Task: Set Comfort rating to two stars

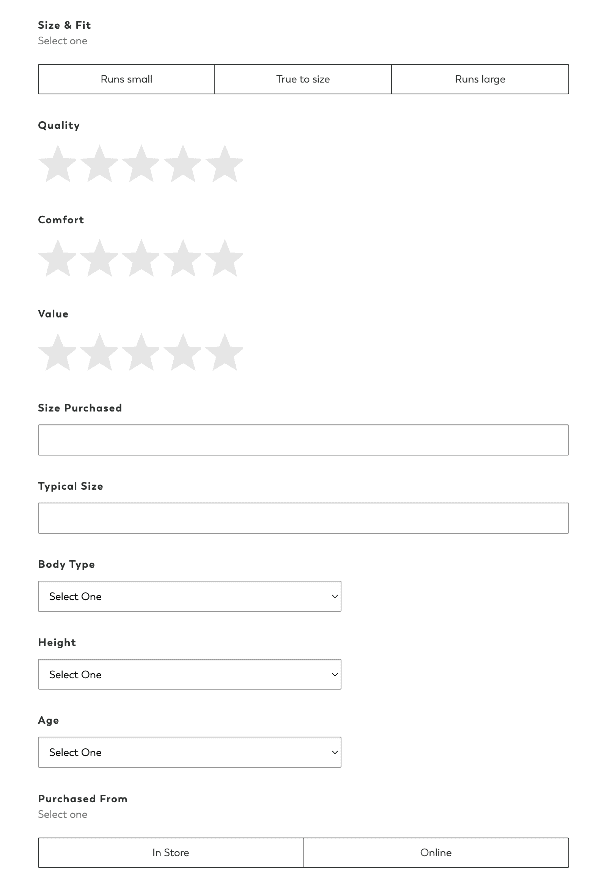Action: 99,259
